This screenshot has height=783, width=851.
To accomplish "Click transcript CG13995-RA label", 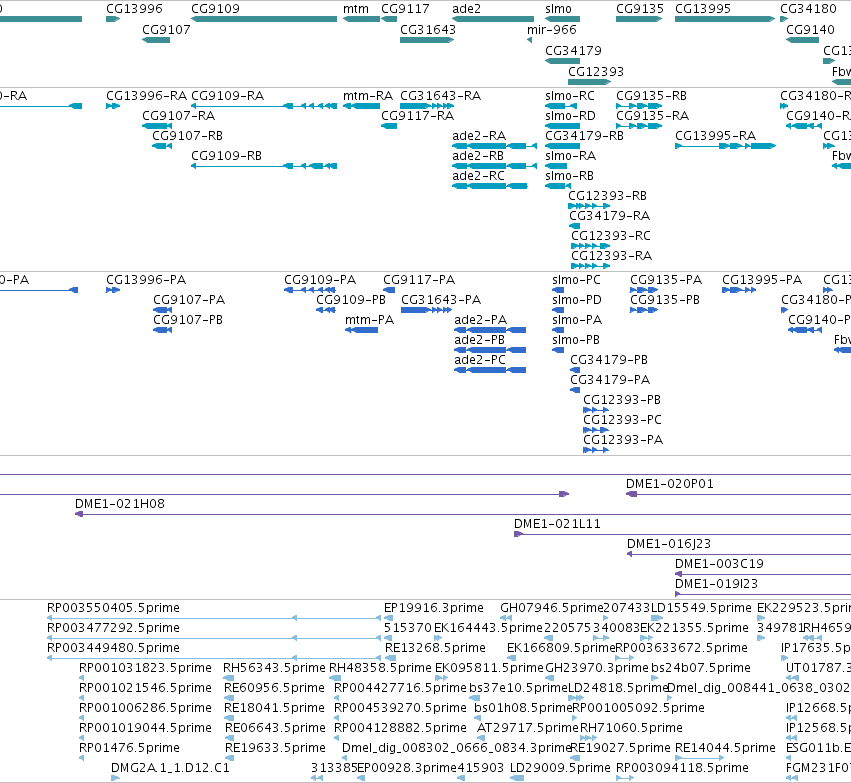I will pos(715,136).
